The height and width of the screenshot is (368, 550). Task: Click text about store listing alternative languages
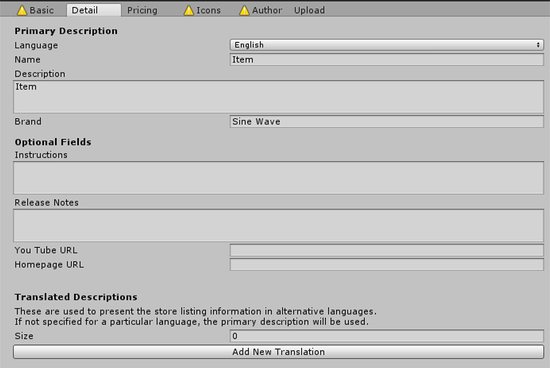(x=195, y=312)
